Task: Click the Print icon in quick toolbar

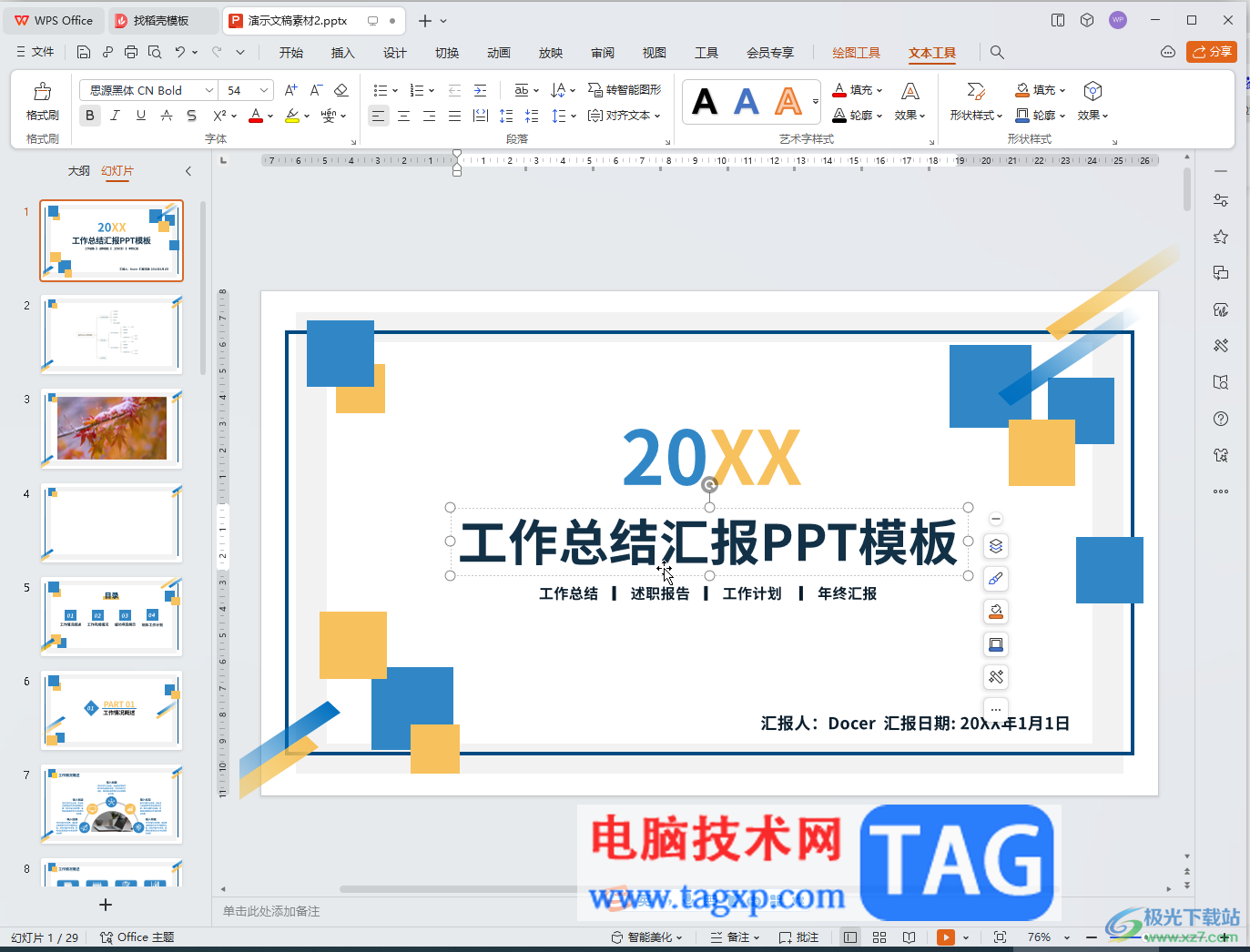Action: [131, 52]
